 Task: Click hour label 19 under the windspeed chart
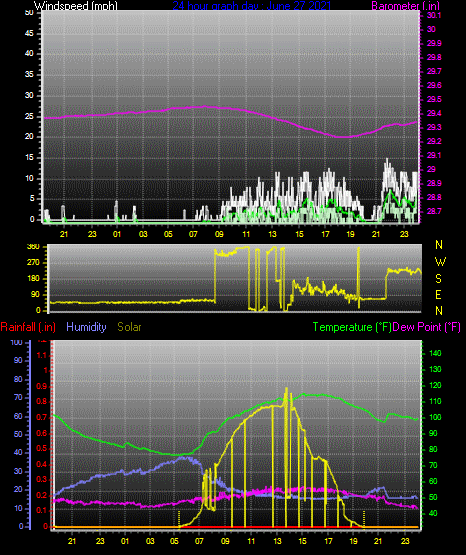350,234
